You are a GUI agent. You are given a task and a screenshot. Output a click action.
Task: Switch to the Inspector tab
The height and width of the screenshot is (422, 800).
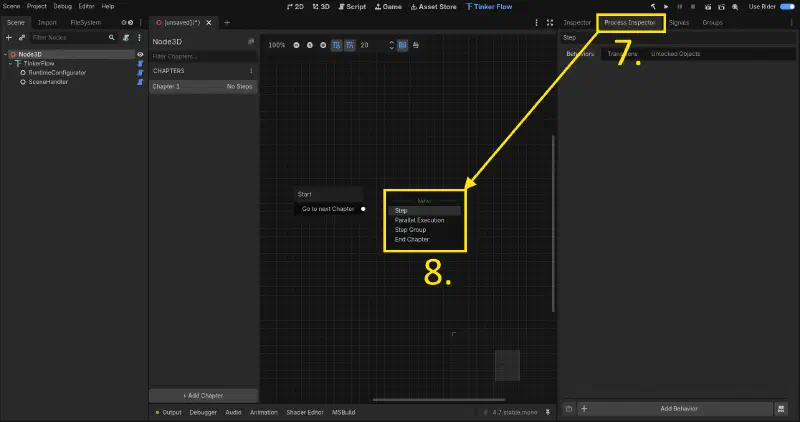pyautogui.click(x=577, y=22)
